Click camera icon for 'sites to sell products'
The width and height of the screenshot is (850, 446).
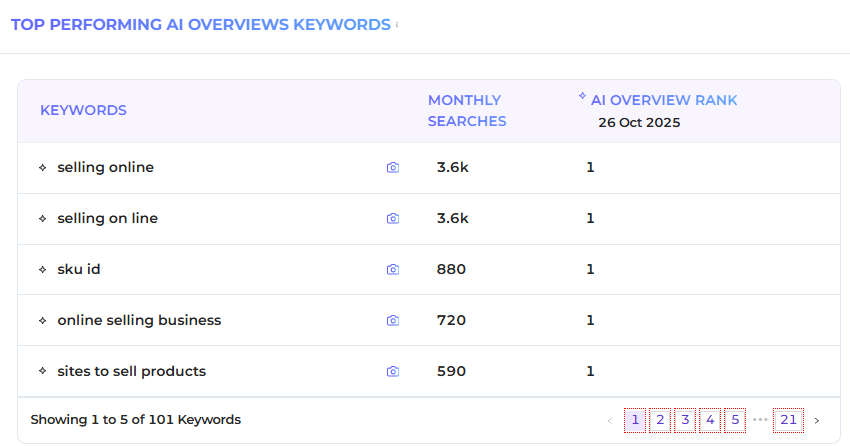(x=393, y=372)
